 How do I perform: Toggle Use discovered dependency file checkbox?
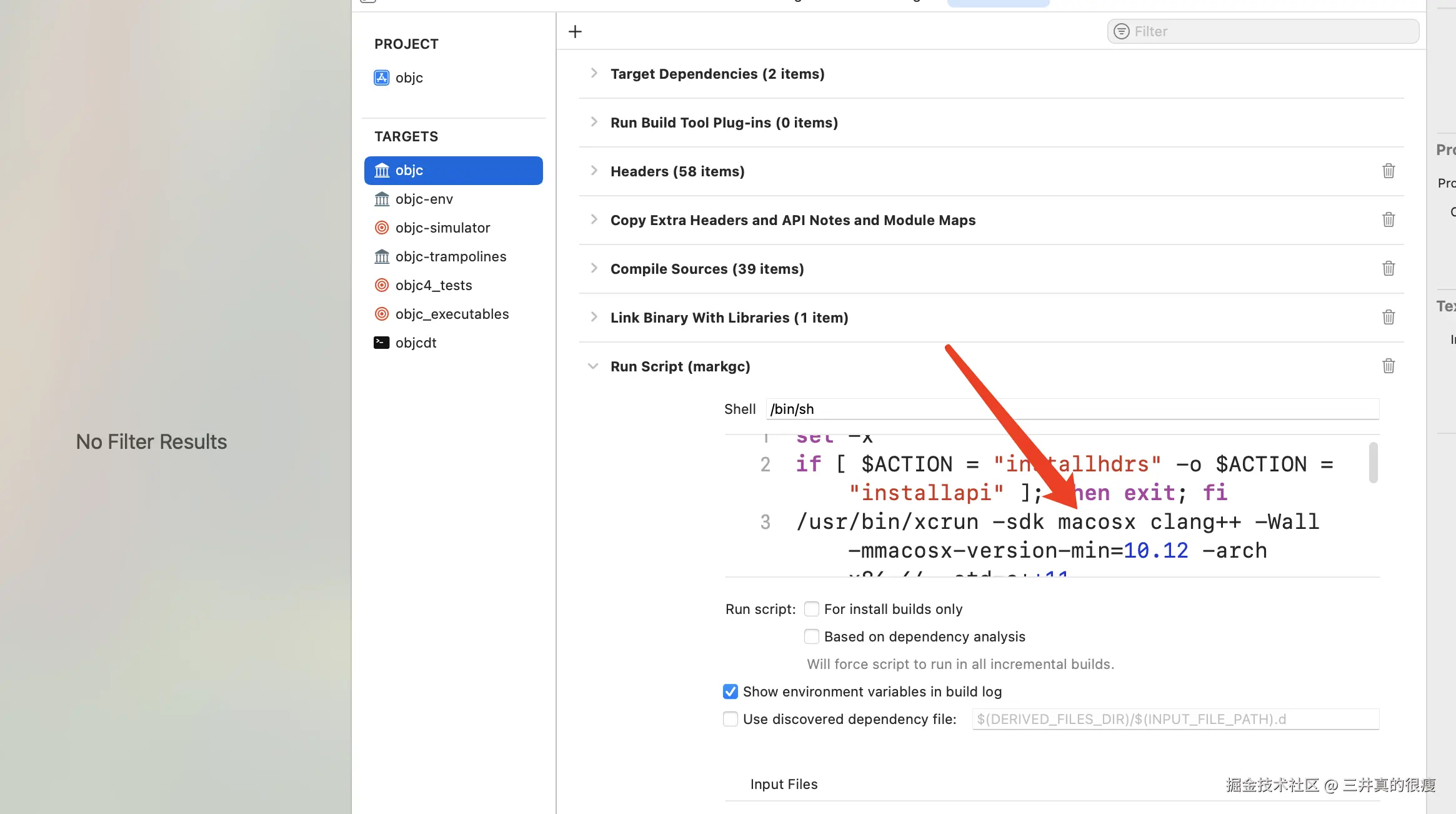point(730,719)
